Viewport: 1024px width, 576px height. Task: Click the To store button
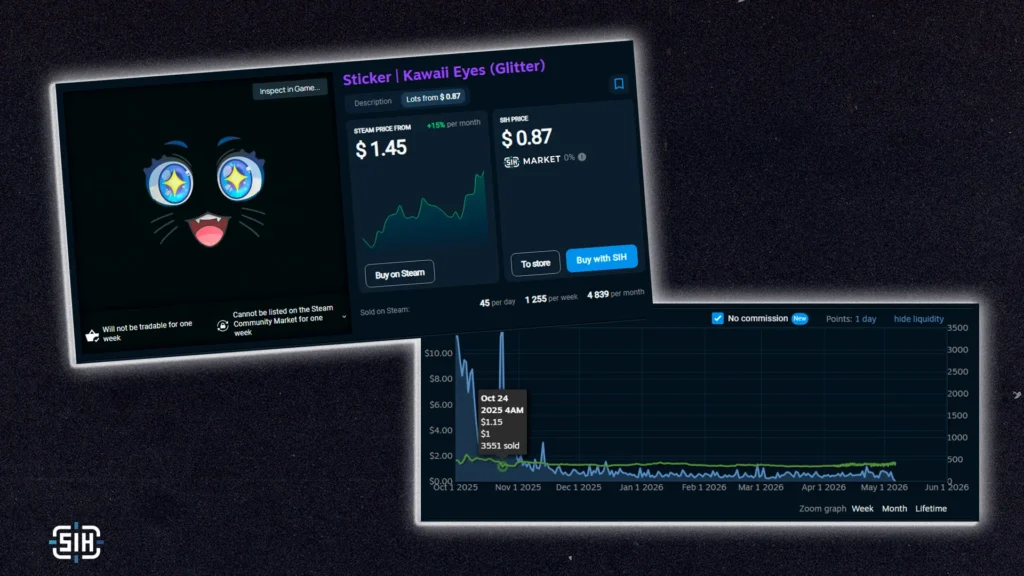[x=536, y=263]
